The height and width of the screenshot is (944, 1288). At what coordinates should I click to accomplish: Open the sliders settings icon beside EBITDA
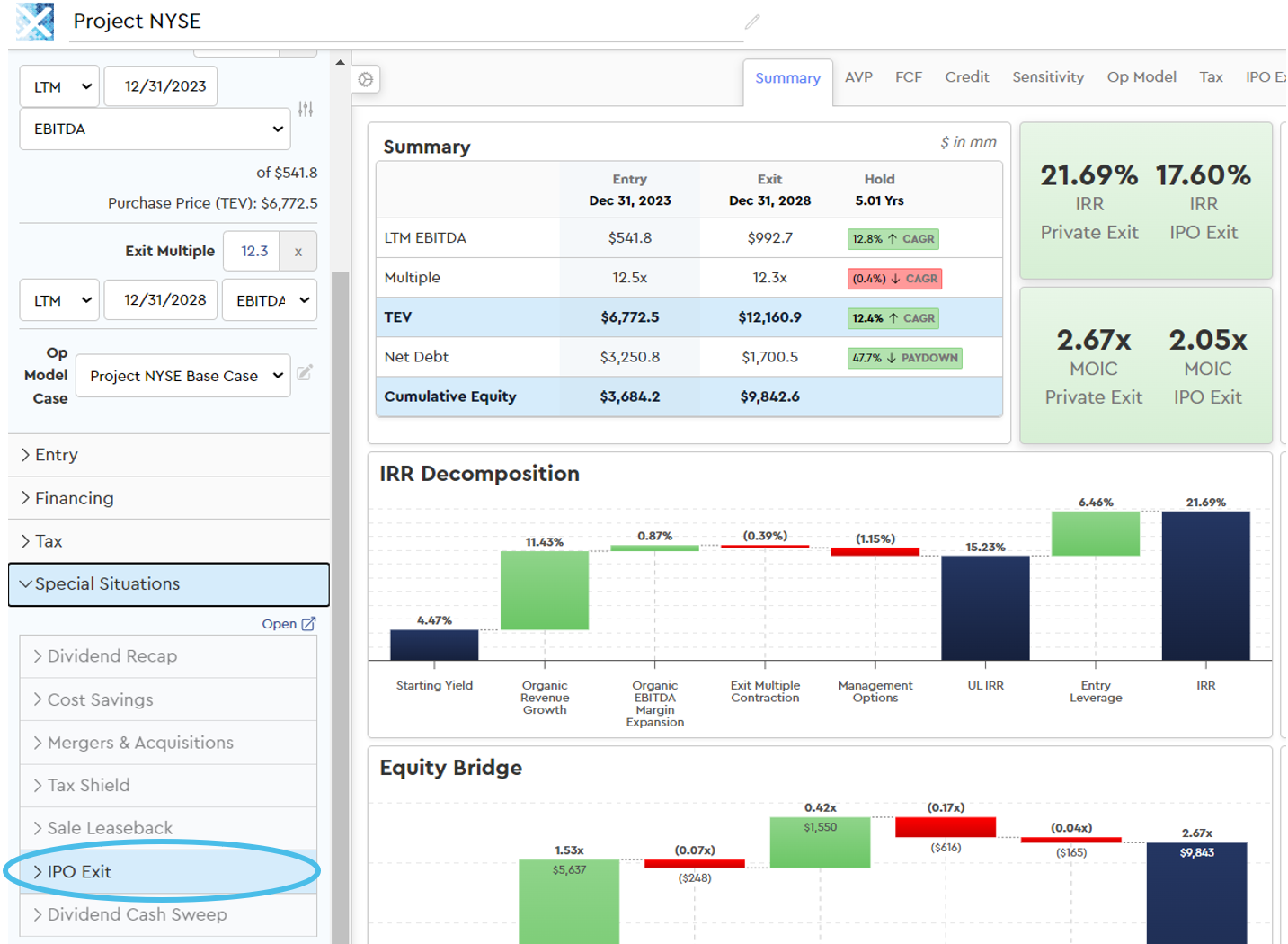tap(306, 109)
